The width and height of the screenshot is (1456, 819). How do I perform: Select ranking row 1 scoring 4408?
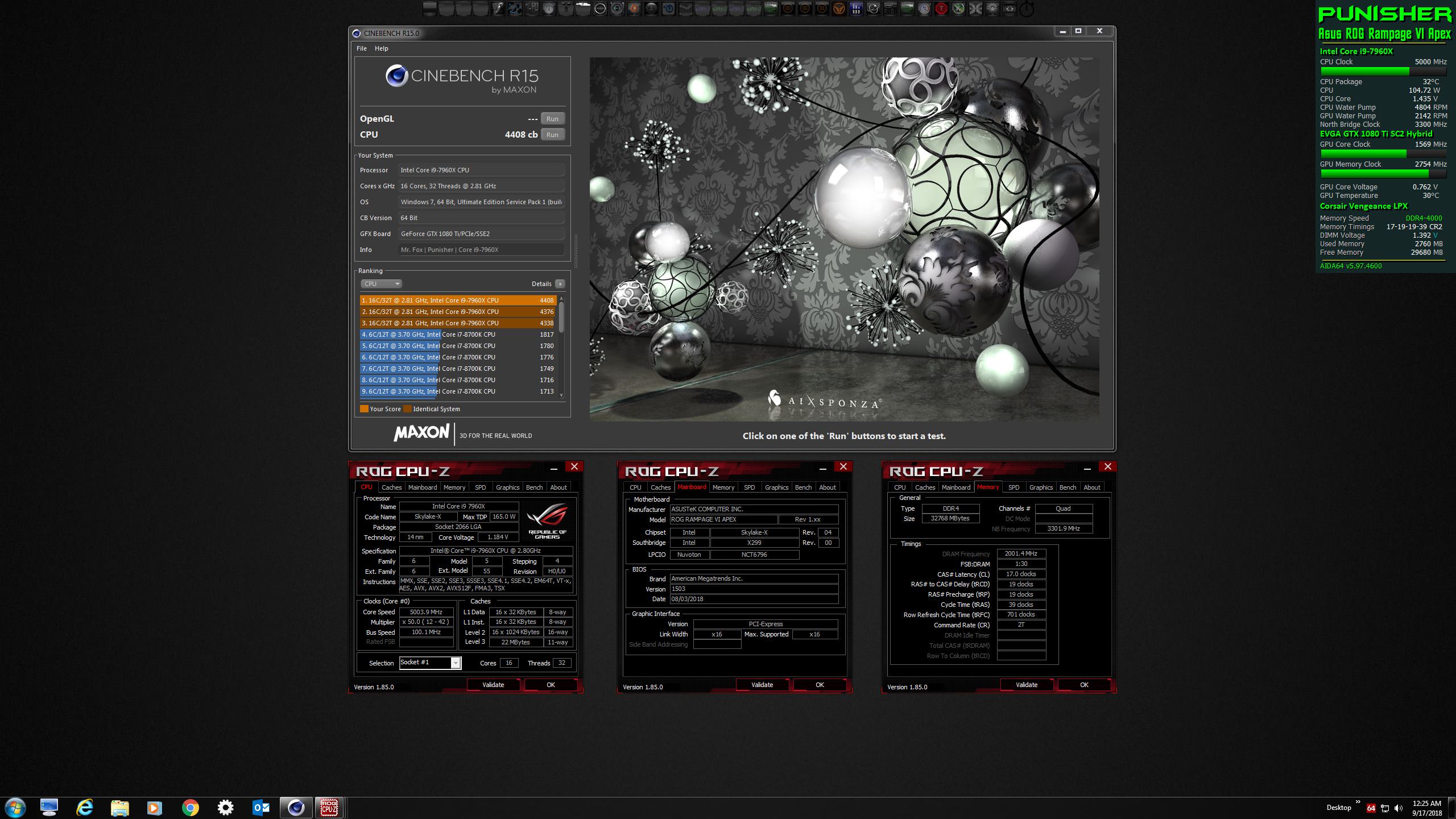[458, 300]
